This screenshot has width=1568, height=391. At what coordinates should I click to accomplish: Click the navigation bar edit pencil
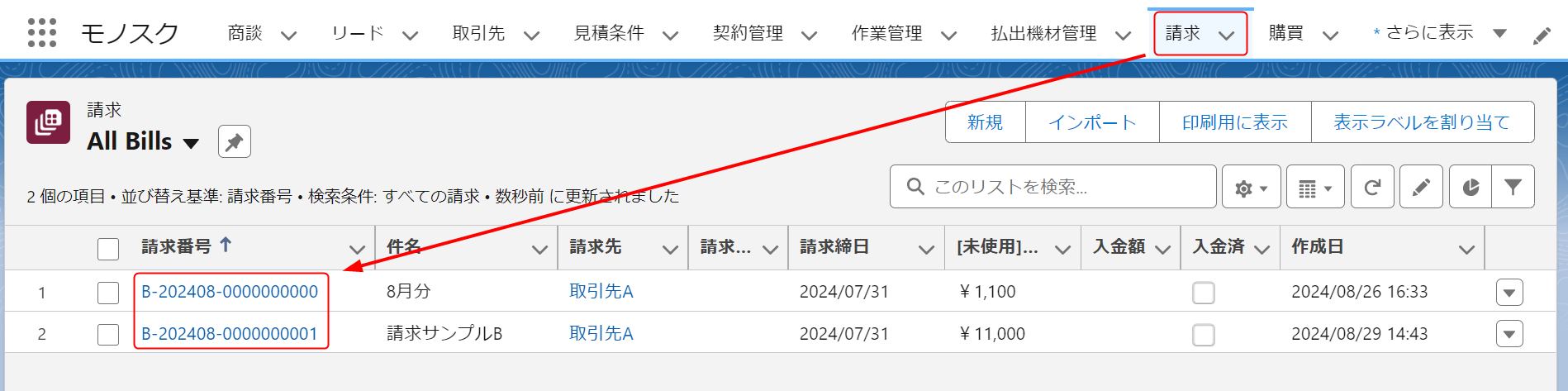pyautogui.click(x=1541, y=36)
